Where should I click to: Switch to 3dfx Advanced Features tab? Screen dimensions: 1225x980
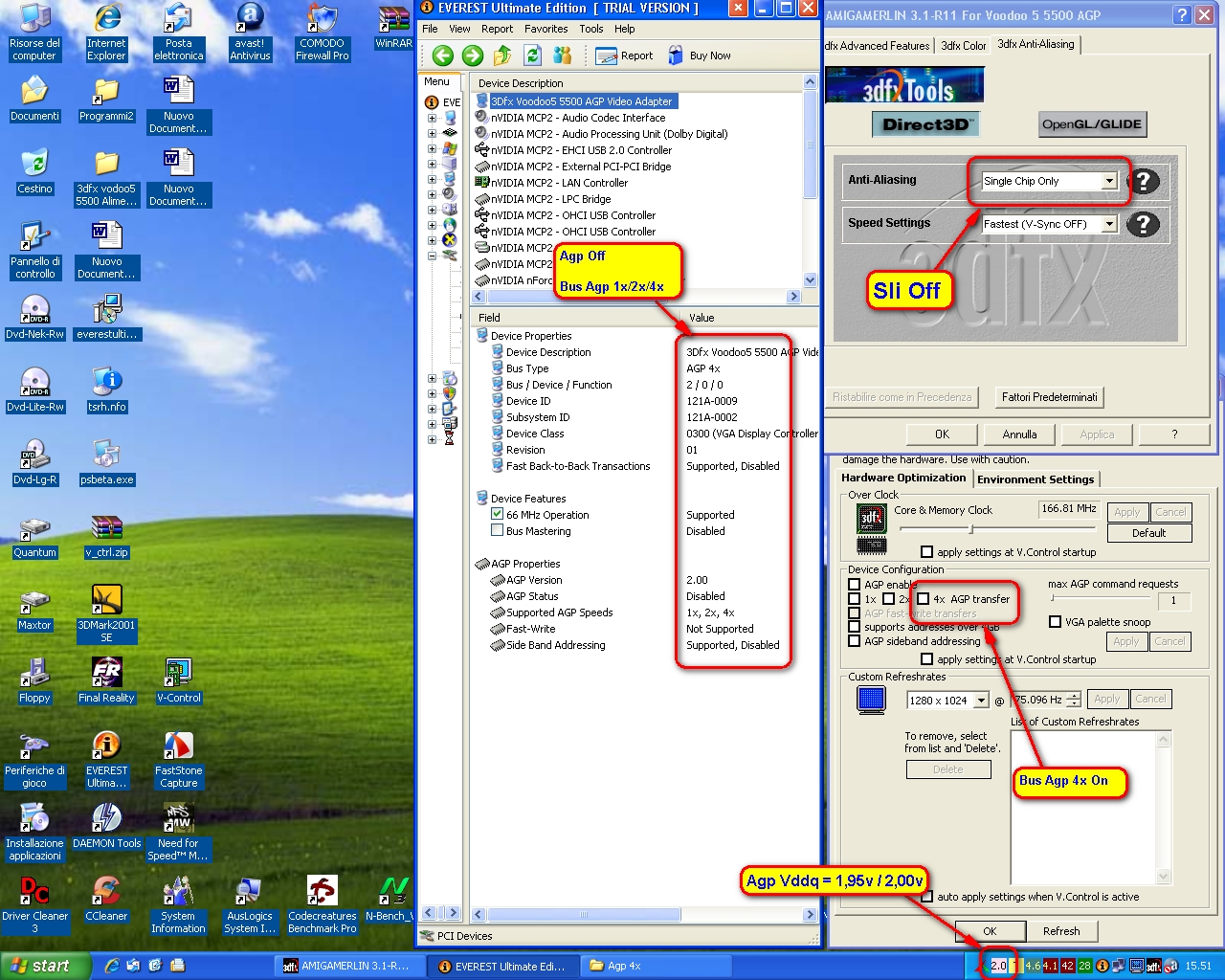[x=878, y=45]
